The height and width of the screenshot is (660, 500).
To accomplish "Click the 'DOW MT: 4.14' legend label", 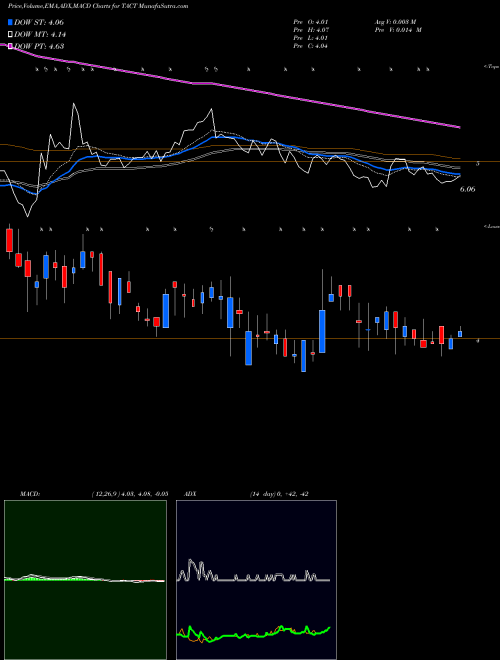I will [40, 35].
